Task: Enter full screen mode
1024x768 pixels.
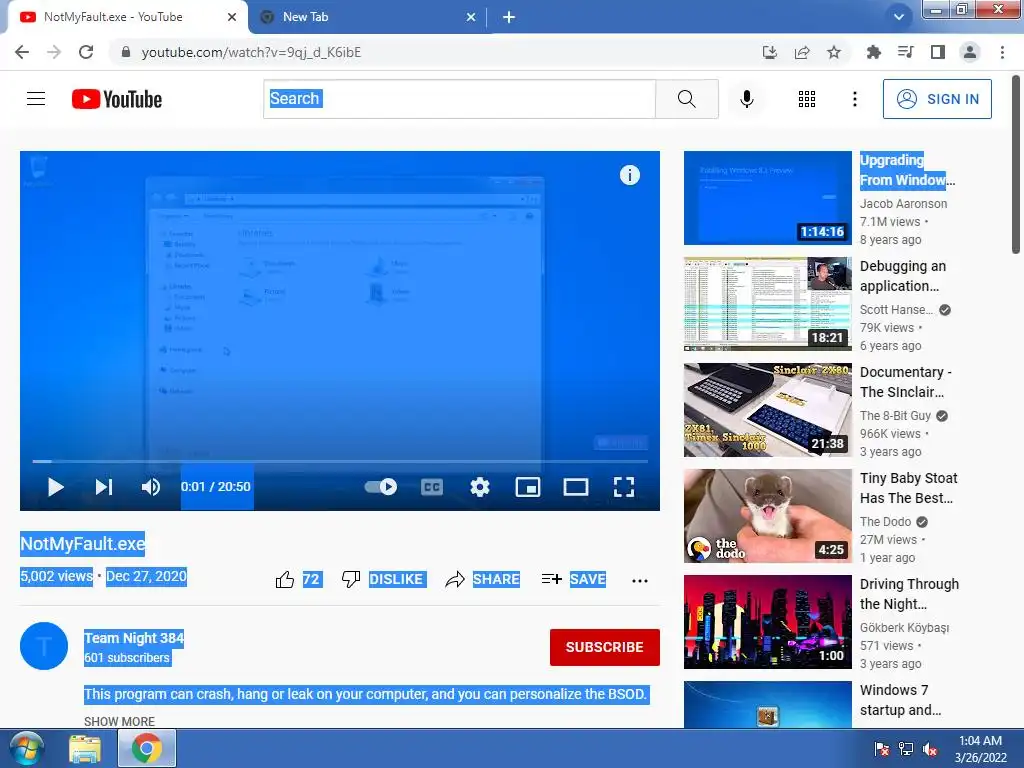Action: pos(624,487)
